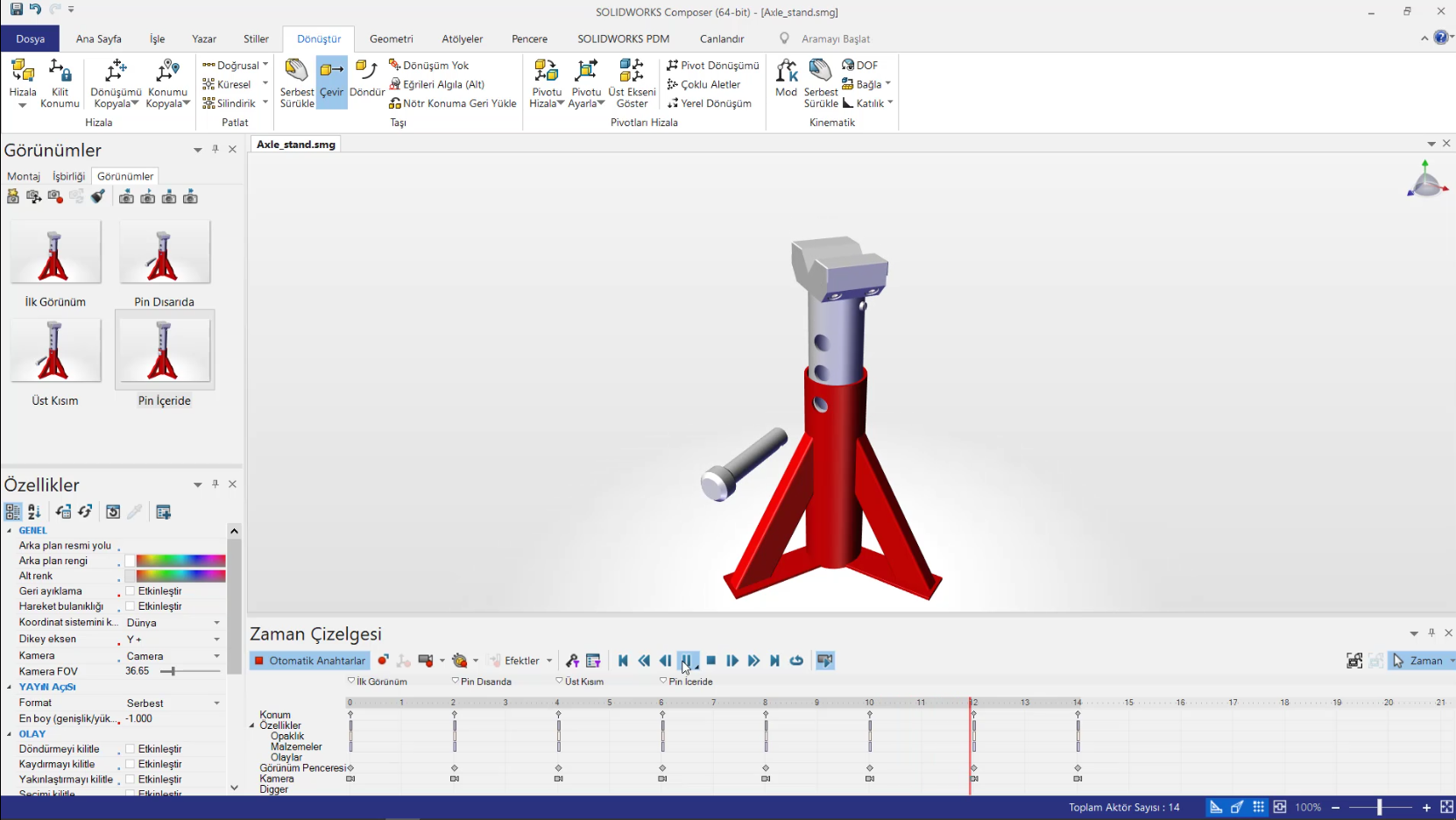Switch to the Geometri ribbon tab
This screenshot has height=820, width=1456.
pos(391,39)
